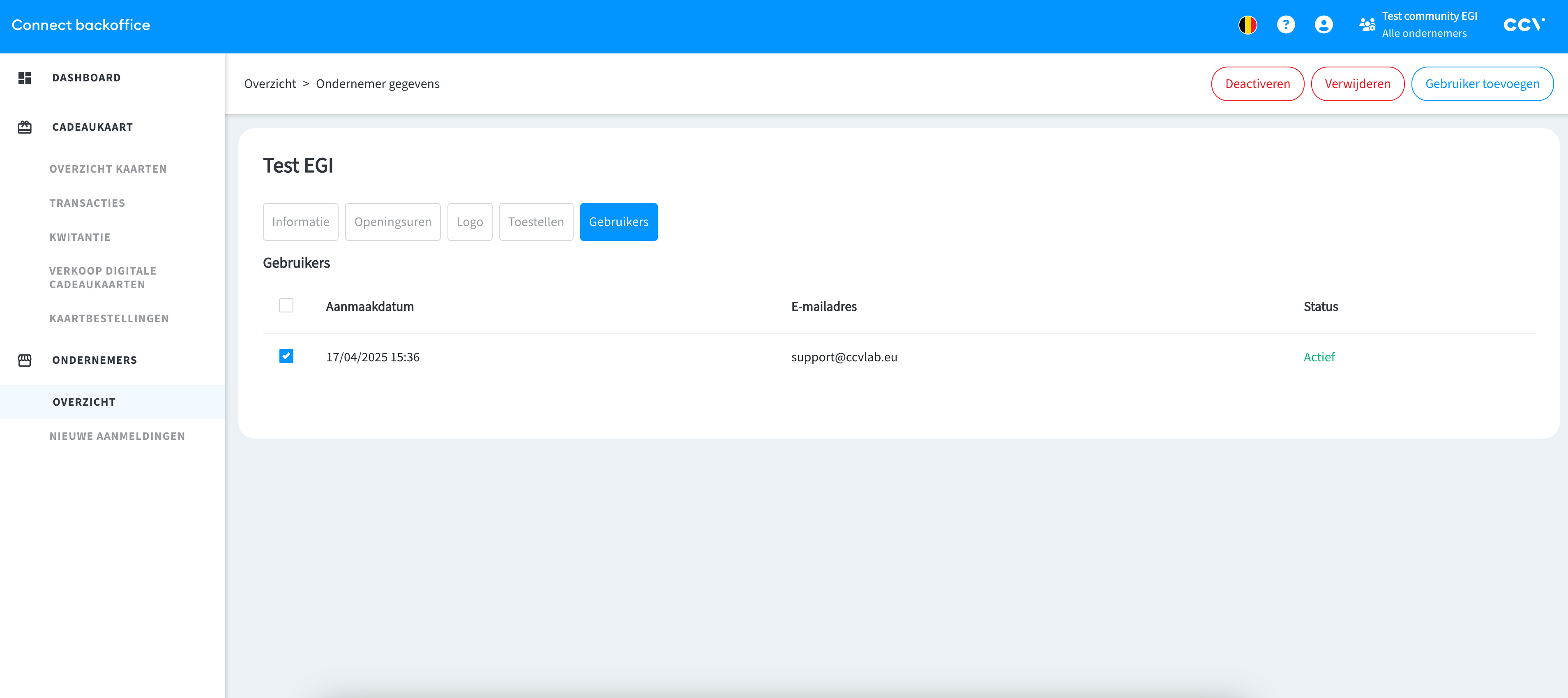
Task: Uncheck the support@ccvlab.eu user checkbox
Action: click(286, 356)
